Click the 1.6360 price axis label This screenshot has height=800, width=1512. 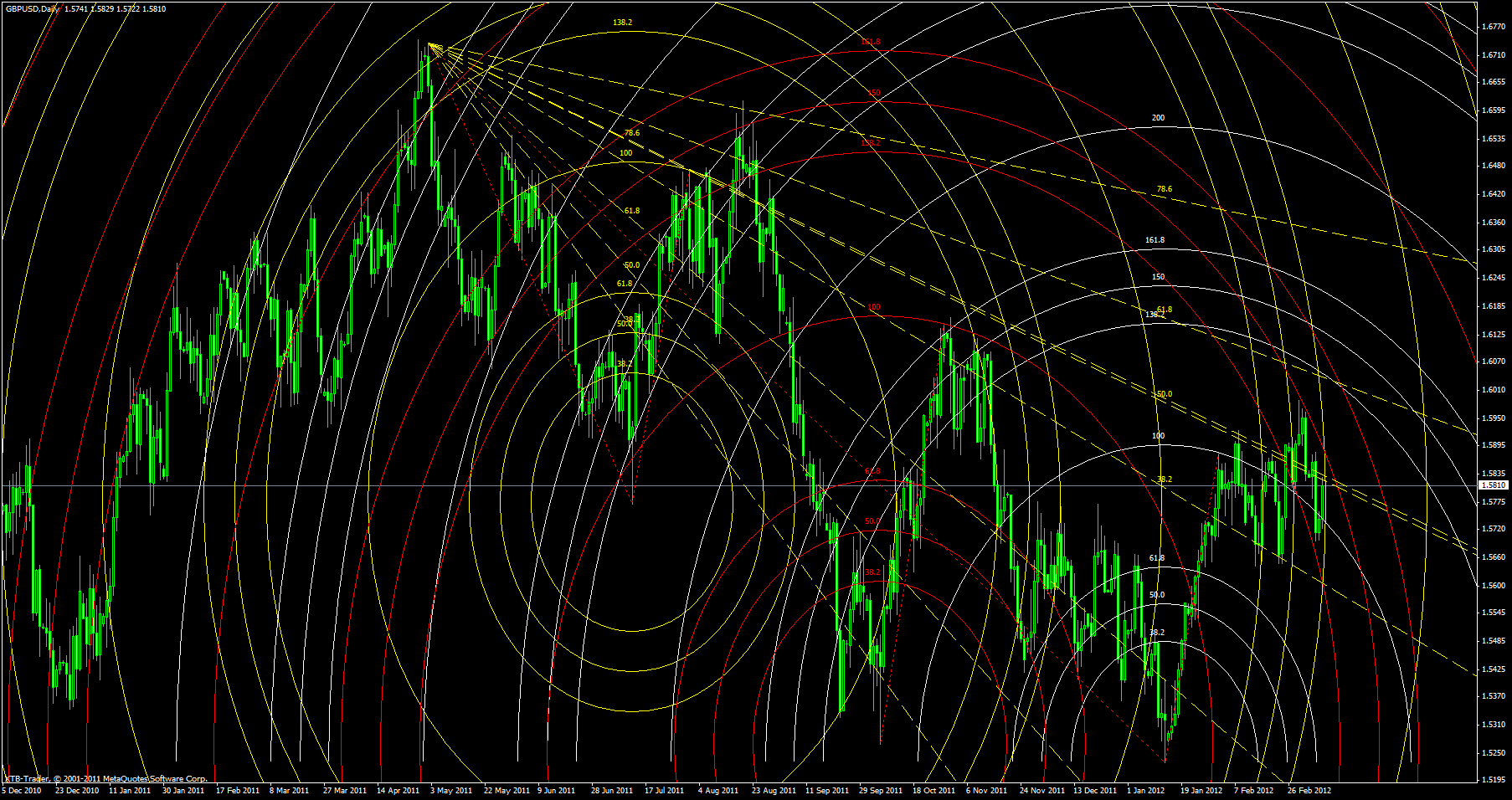point(1493,222)
